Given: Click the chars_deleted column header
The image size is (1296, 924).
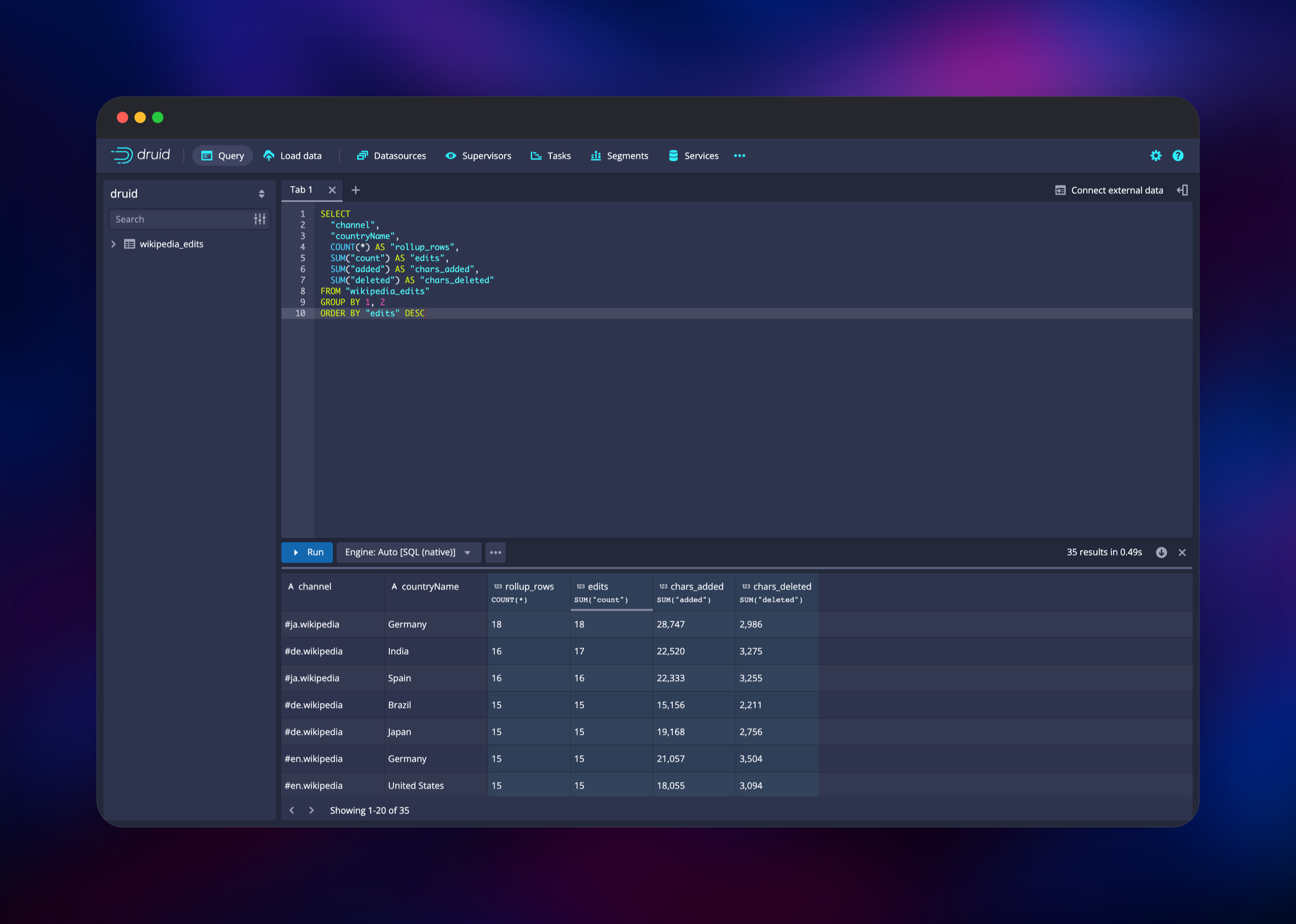Looking at the screenshot, I should pos(777,592).
